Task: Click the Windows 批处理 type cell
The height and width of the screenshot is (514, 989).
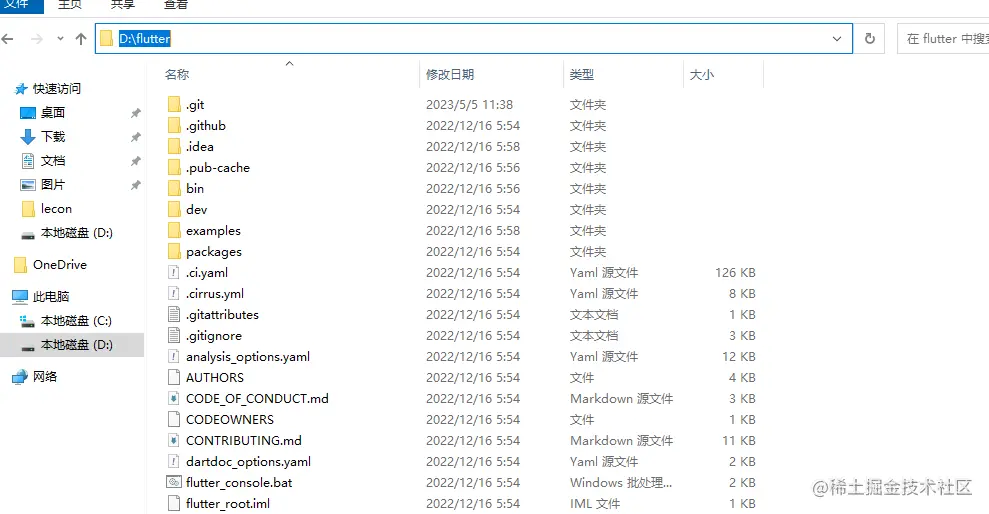Action: click(x=621, y=482)
